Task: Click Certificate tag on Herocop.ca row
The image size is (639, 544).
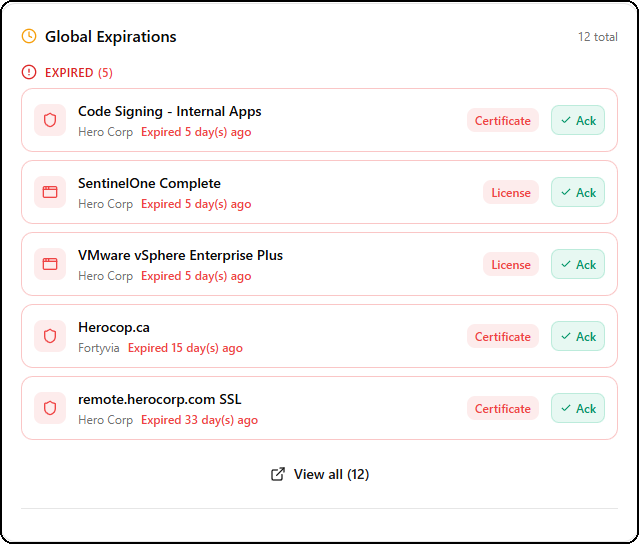Action: (x=503, y=336)
